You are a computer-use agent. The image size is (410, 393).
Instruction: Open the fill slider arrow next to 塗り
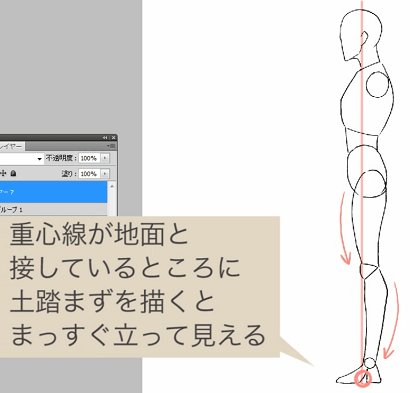click(105, 174)
